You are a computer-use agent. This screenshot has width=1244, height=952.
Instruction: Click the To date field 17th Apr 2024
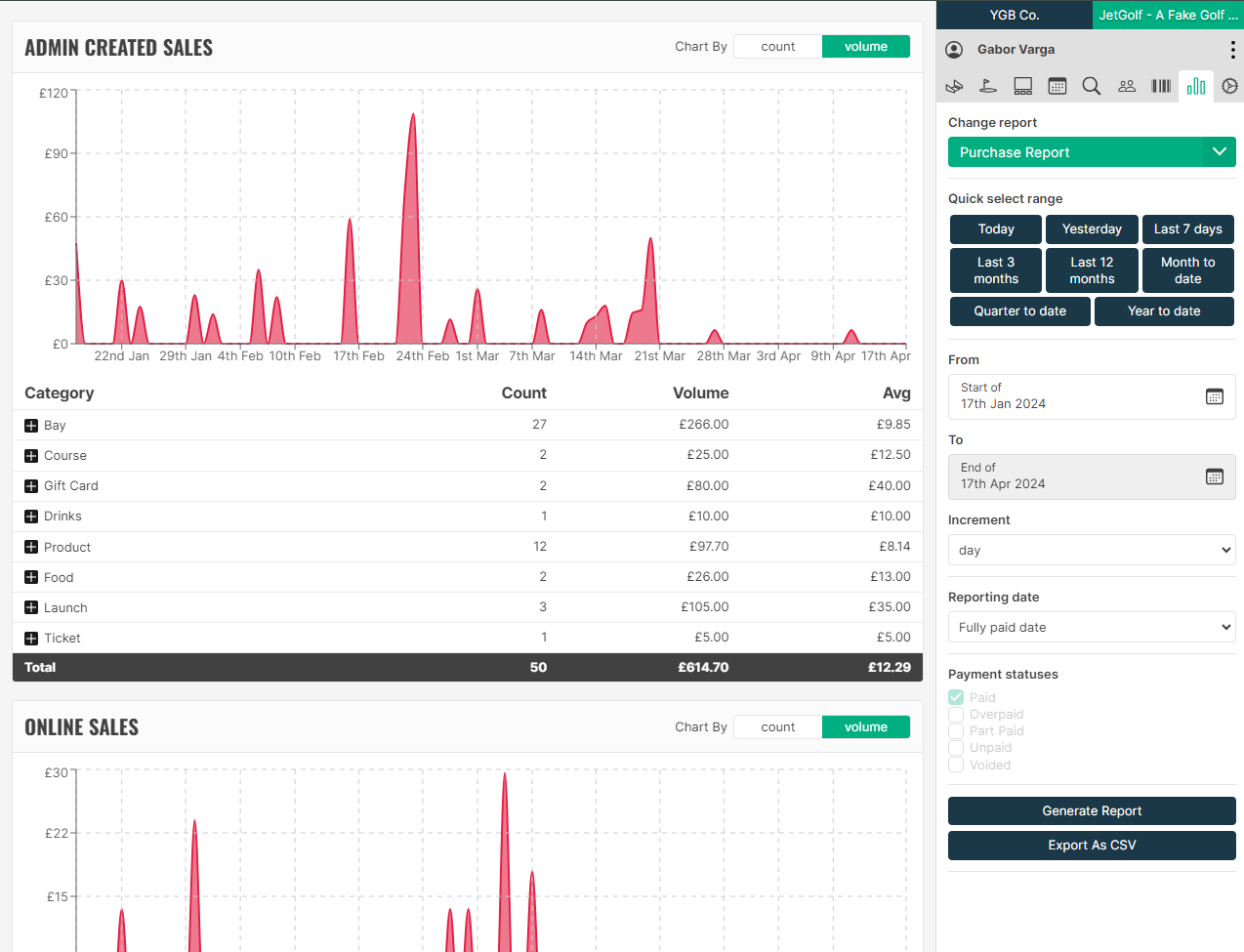point(1092,476)
